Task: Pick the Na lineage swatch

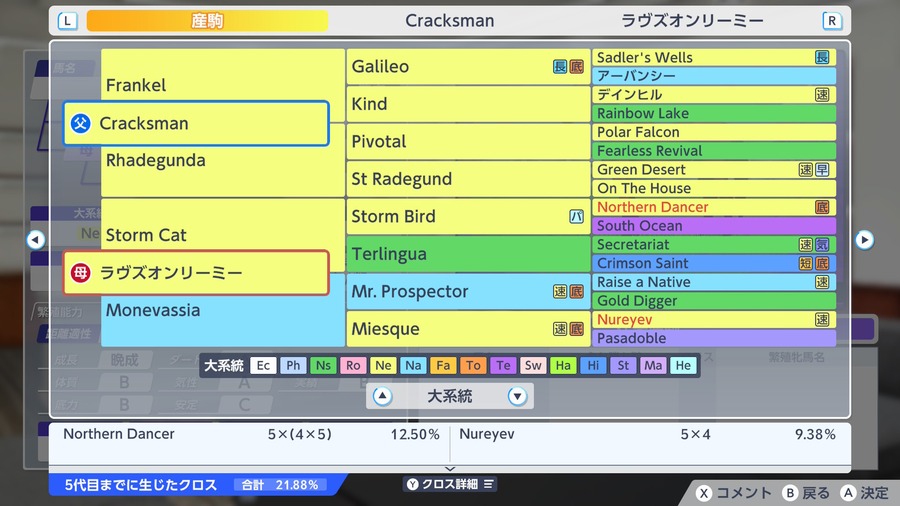Action: click(413, 365)
